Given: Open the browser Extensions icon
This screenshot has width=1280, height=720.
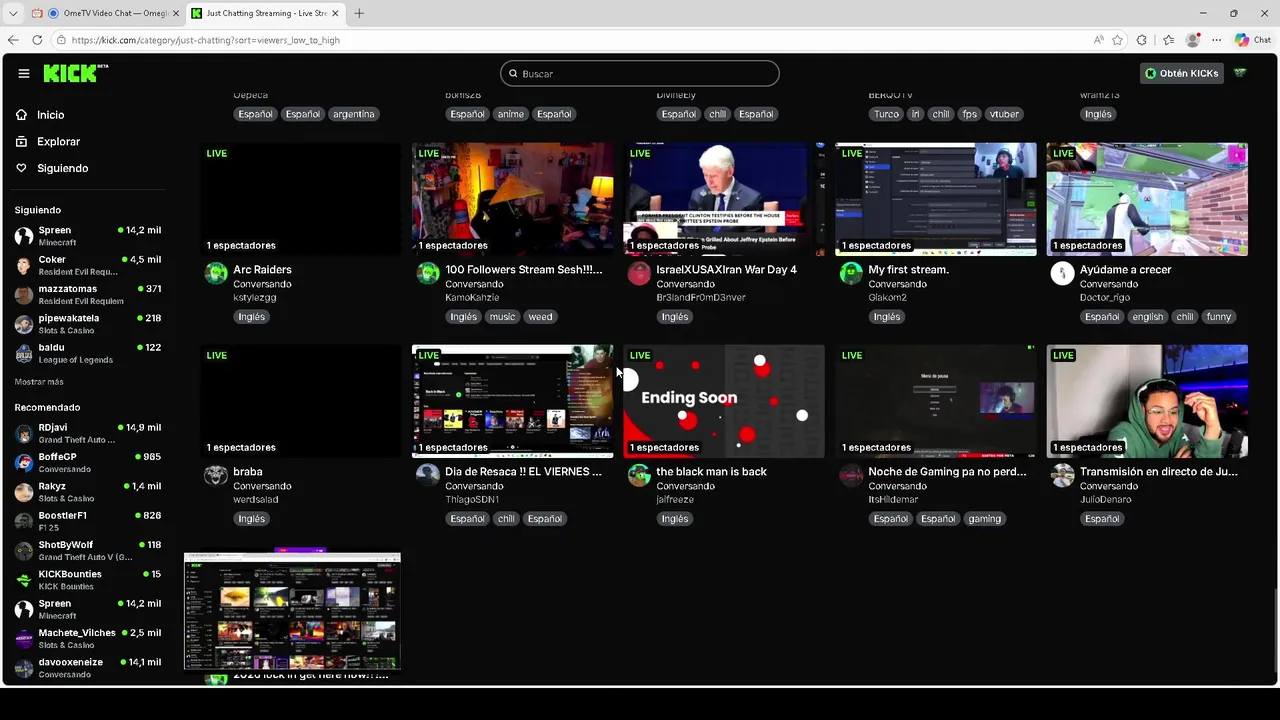Looking at the screenshot, I should click(1142, 40).
